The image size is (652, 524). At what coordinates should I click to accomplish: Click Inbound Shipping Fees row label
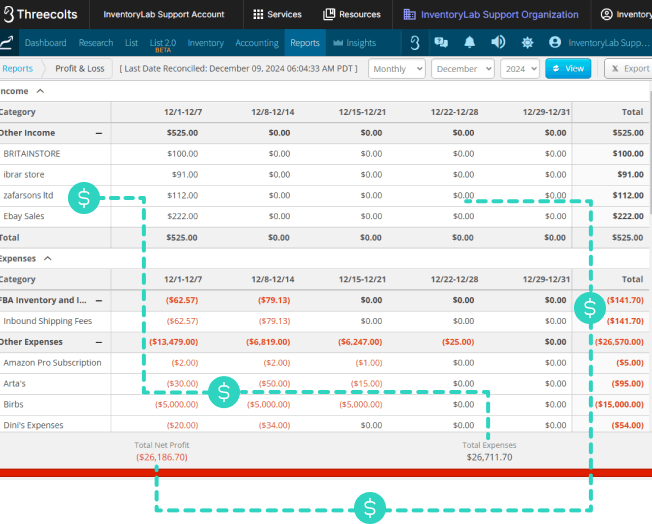(48, 321)
